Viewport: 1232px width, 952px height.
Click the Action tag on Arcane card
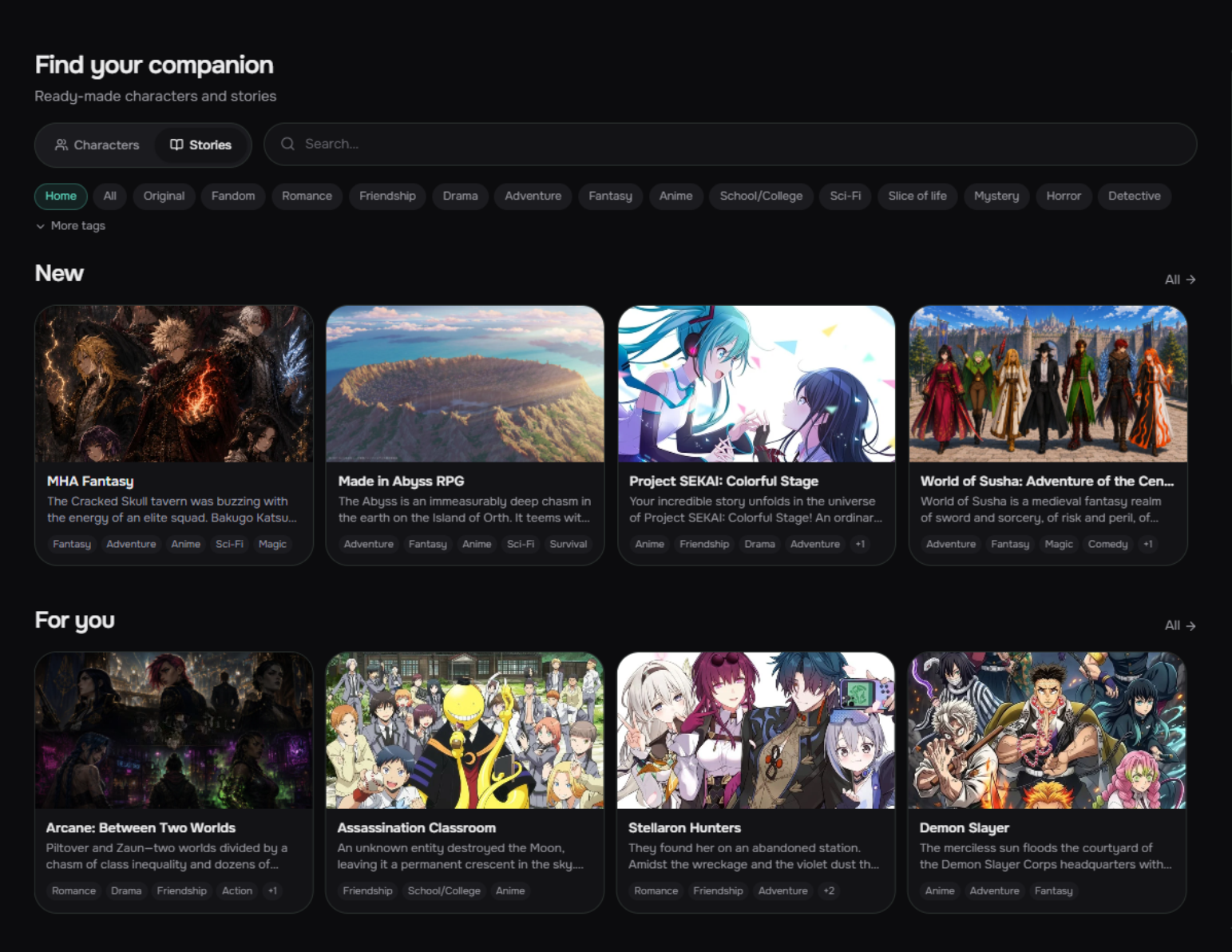coord(237,891)
